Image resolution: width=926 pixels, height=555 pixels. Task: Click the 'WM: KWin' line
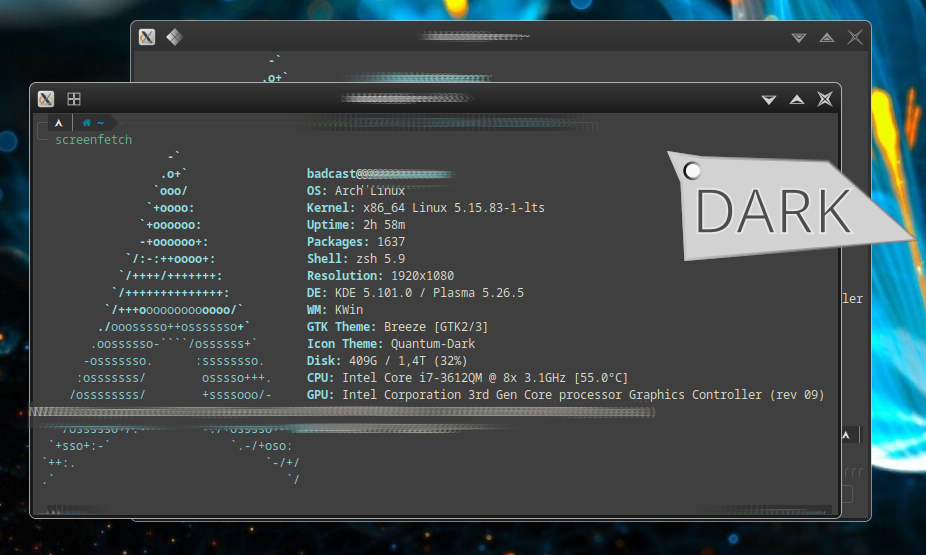(335, 310)
